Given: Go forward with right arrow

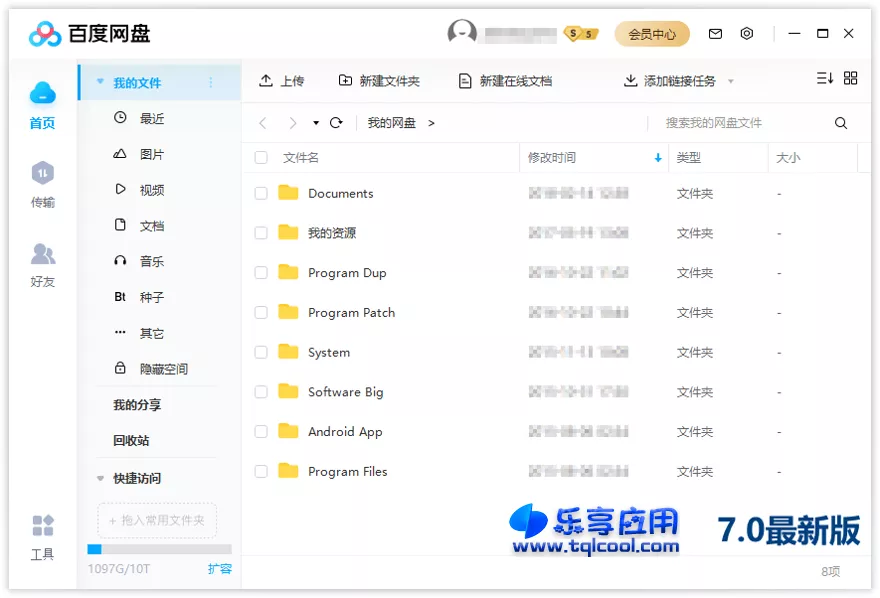Looking at the screenshot, I should click(292, 123).
